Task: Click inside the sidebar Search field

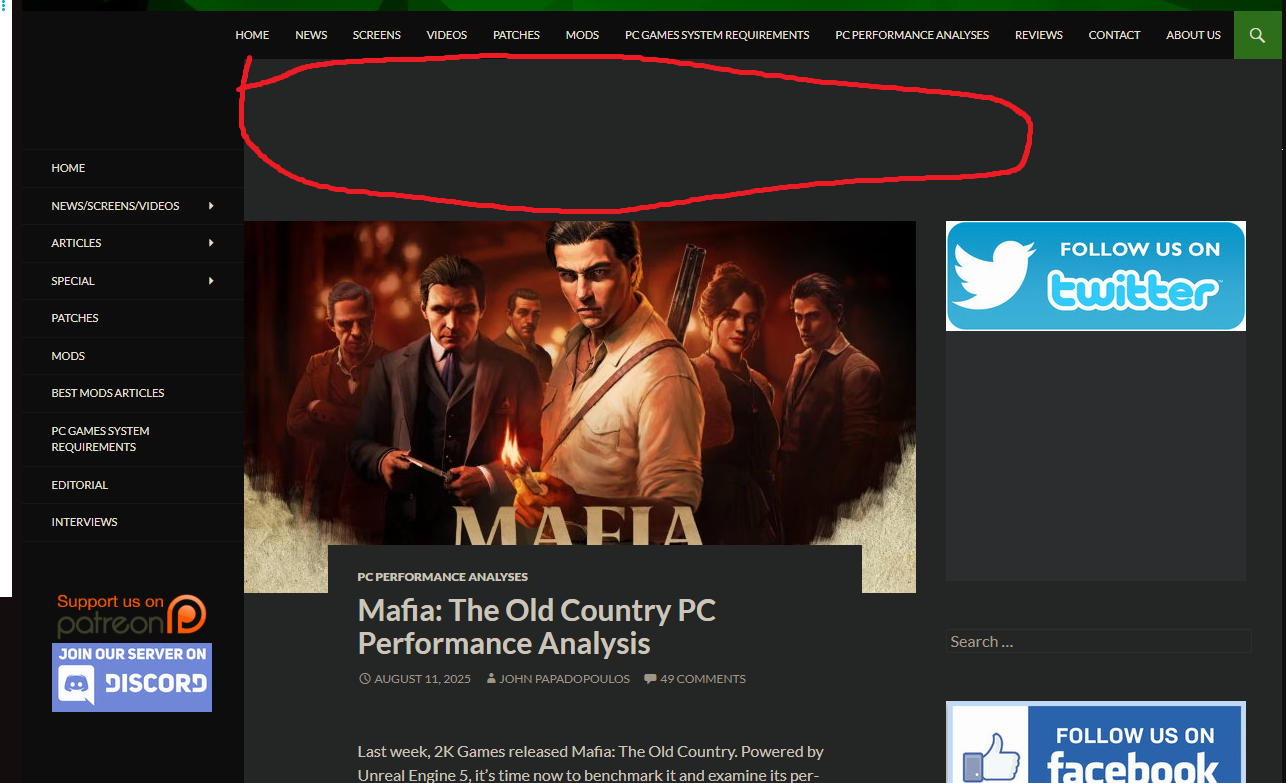Action: click(x=1097, y=642)
